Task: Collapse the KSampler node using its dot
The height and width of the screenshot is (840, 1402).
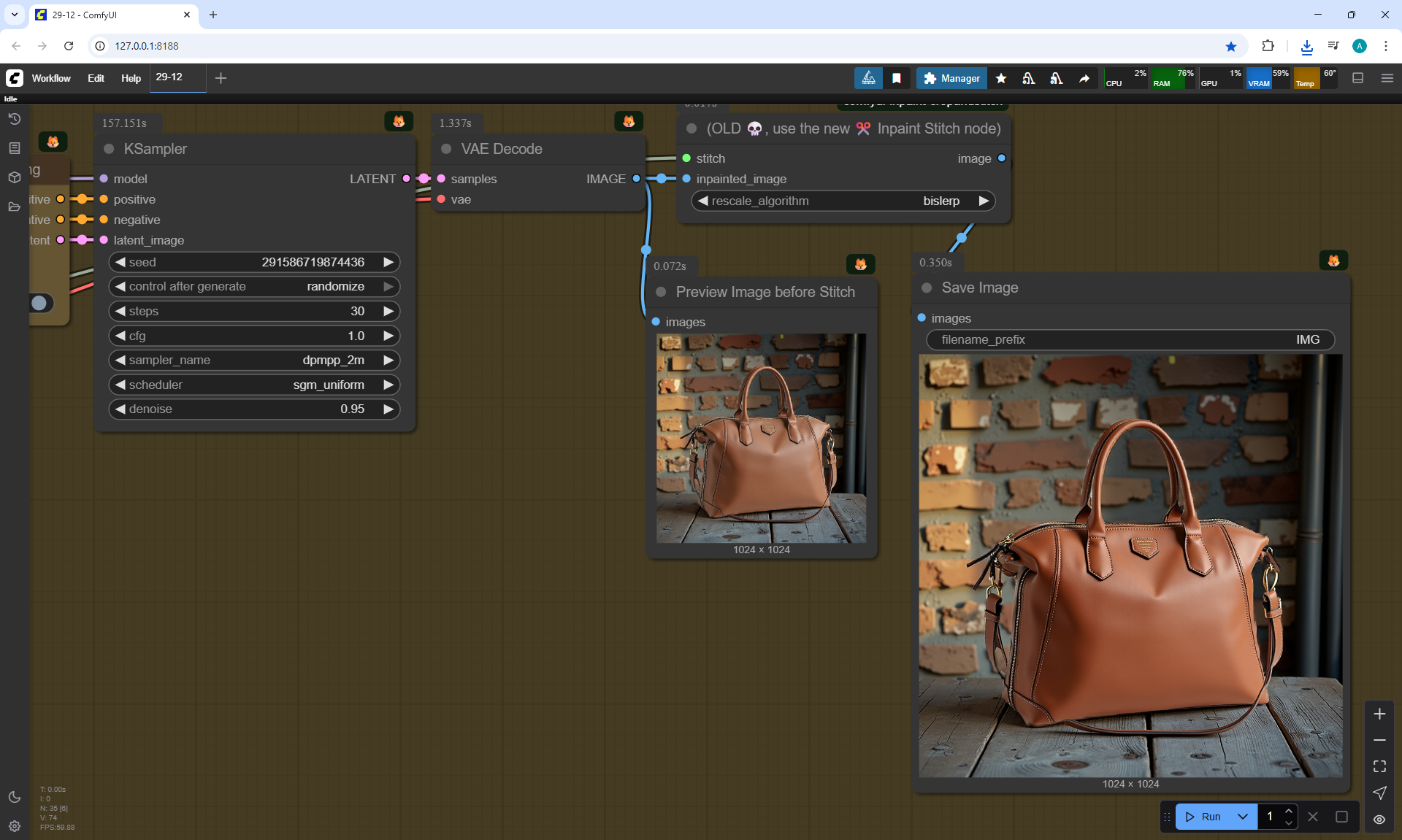Action: pyautogui.click(x=109, y=149)
